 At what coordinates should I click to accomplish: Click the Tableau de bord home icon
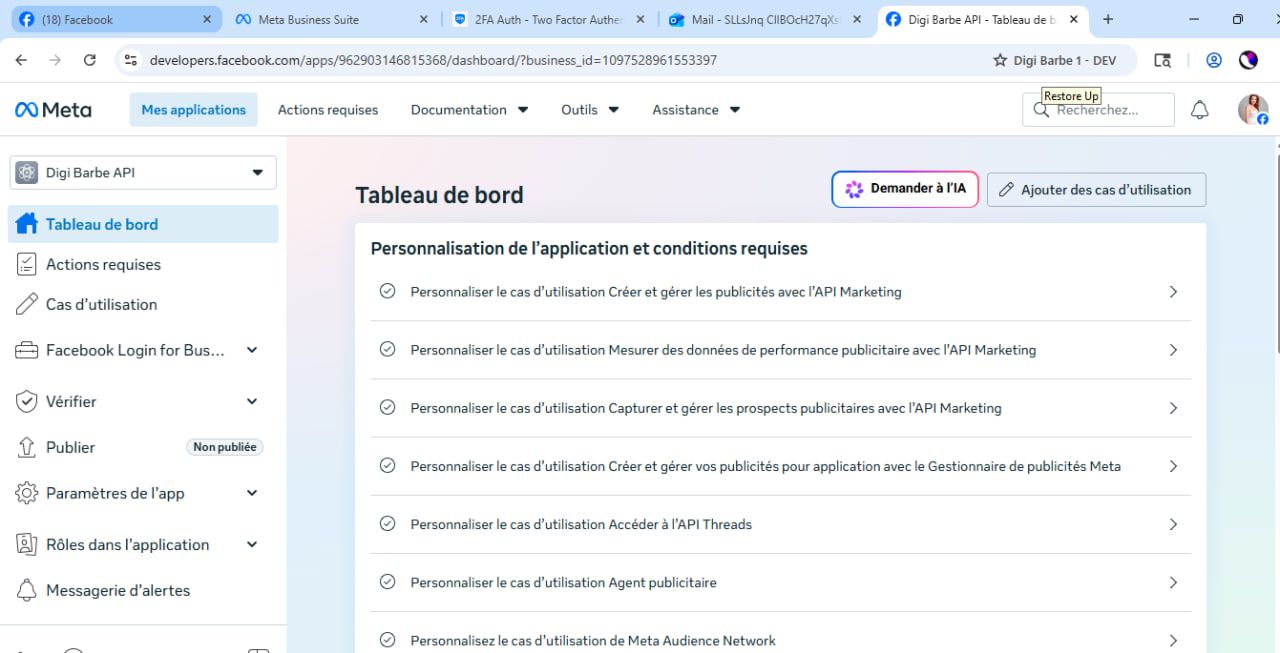[27, 224]
